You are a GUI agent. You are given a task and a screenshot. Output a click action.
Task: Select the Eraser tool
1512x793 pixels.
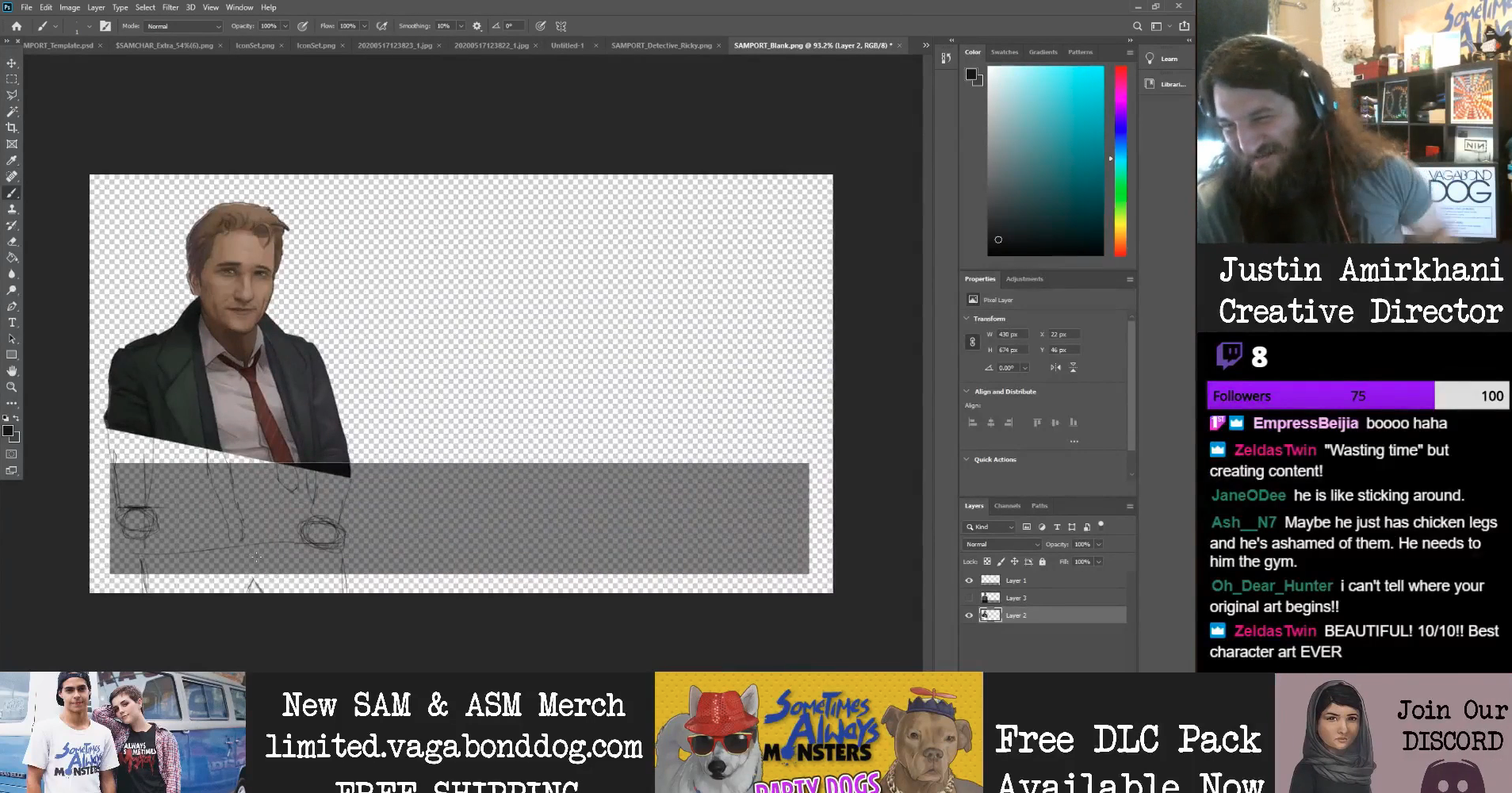[12, 242]
